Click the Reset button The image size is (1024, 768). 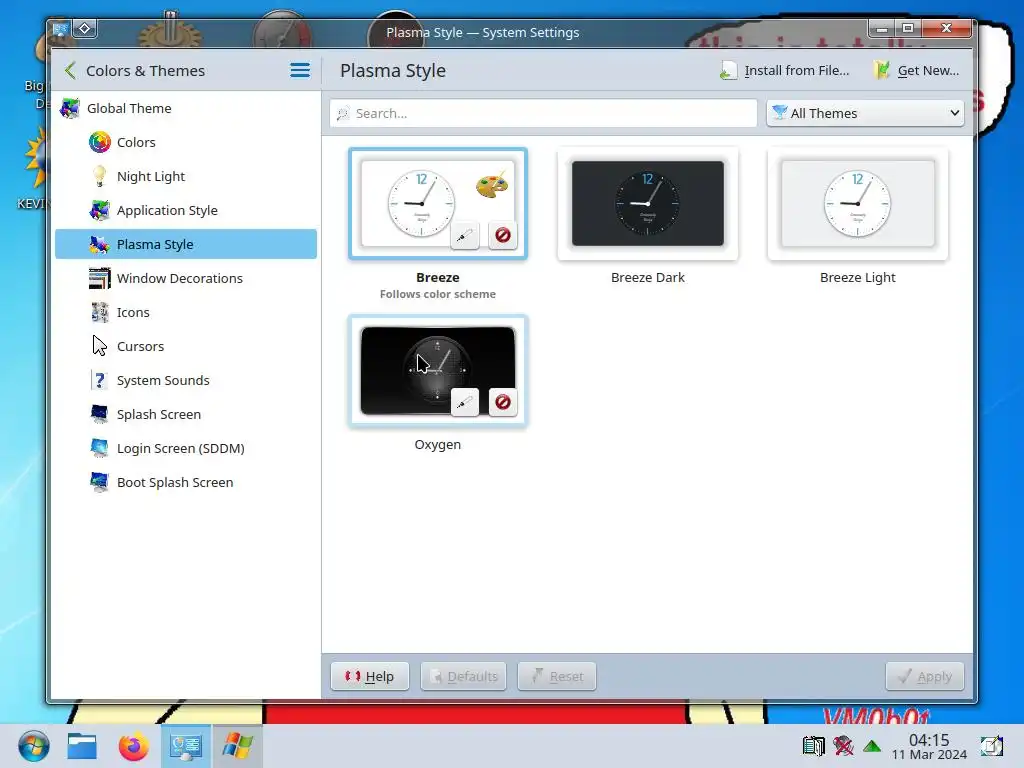click(x=557, y=677)
